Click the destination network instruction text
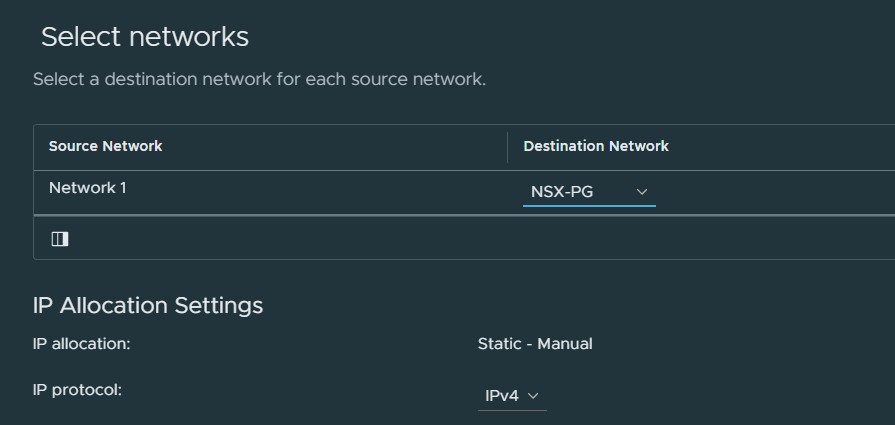This screenshot has height=425, width=895. coord(259,79)
